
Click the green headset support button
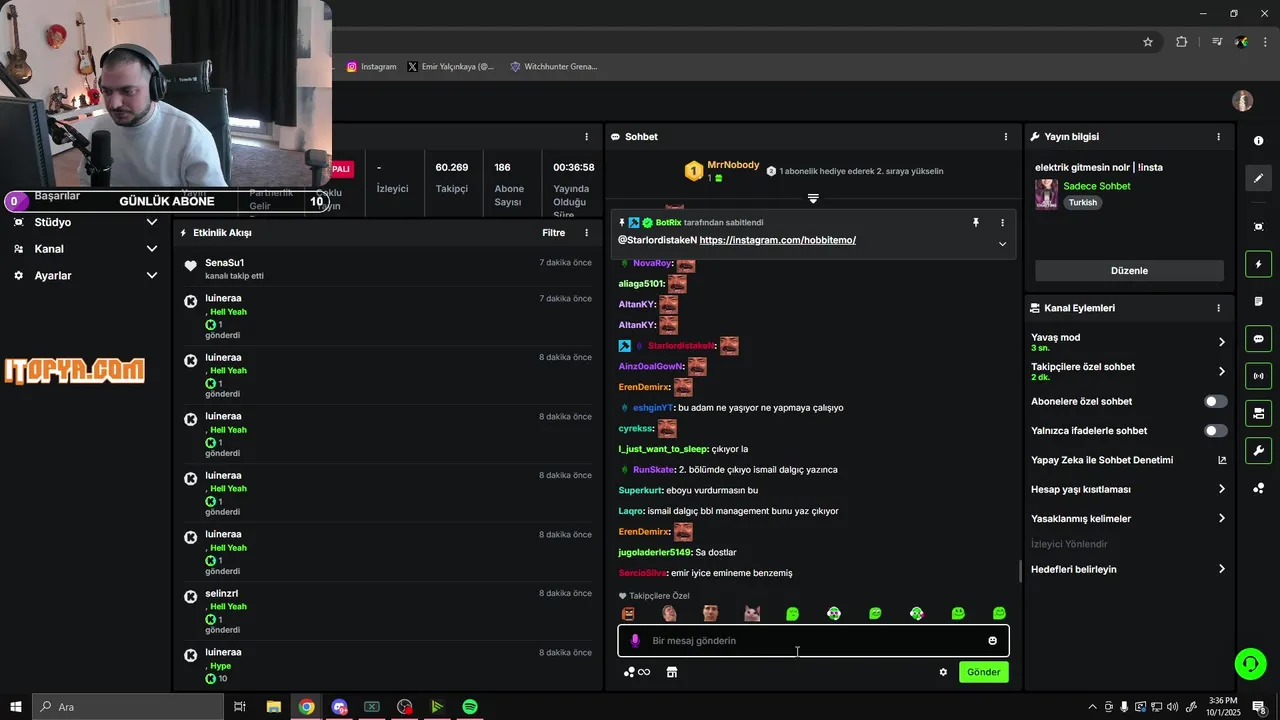(1249, 663)
